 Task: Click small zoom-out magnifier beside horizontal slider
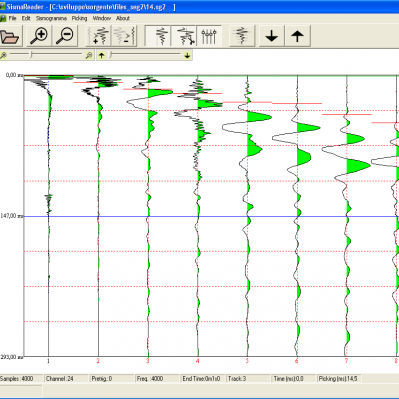[x=4, y=55]
